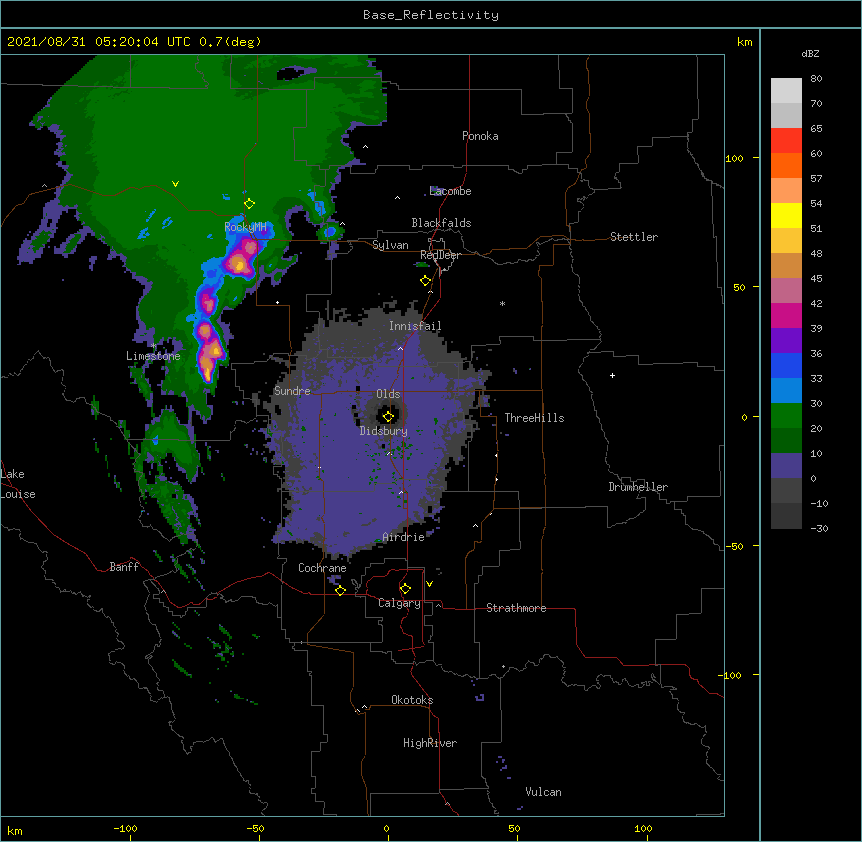
Task: Click the asterisk marker above Limestone label
Action: pyautogui.click(x=153, y=346)
